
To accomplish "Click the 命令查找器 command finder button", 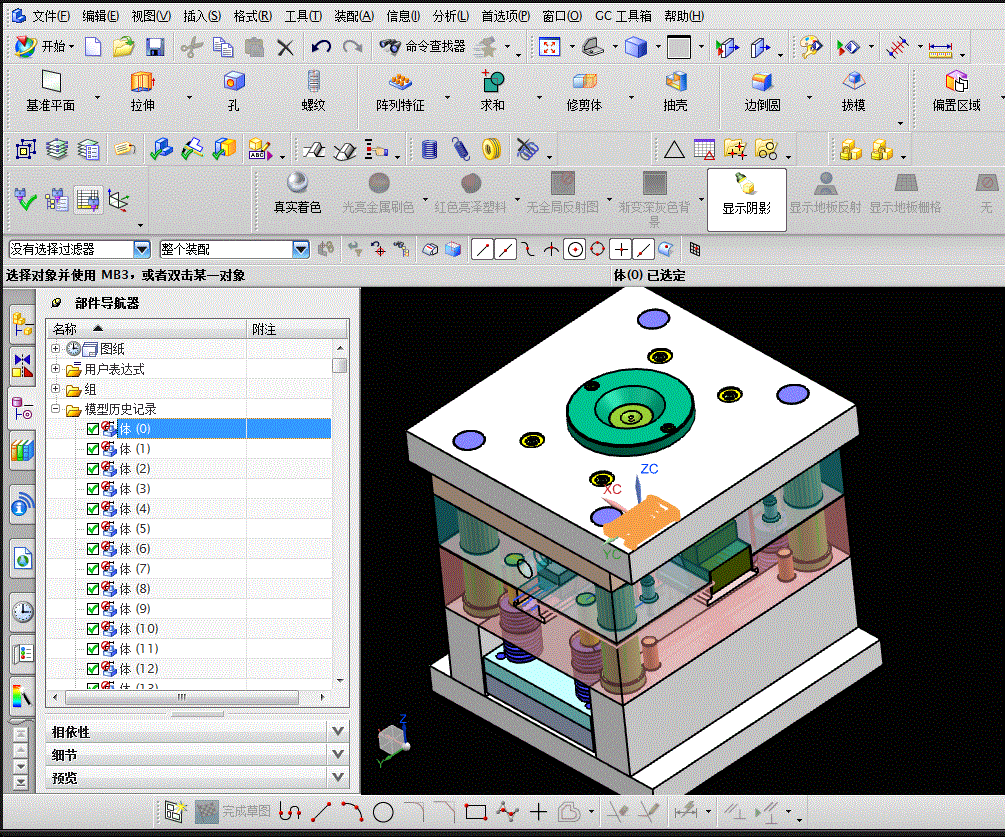I will click(x=423, y=46).
